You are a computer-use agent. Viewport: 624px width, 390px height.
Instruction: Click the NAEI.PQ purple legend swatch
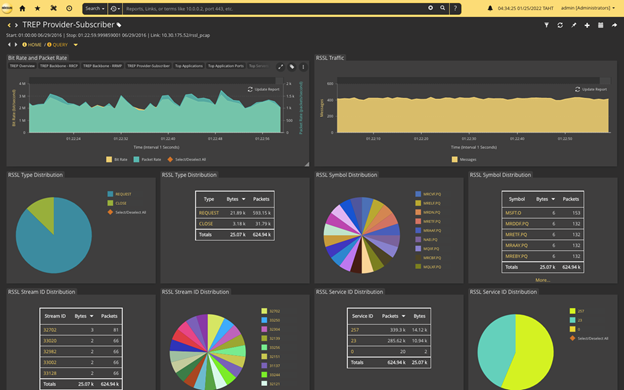coord(418,240)
